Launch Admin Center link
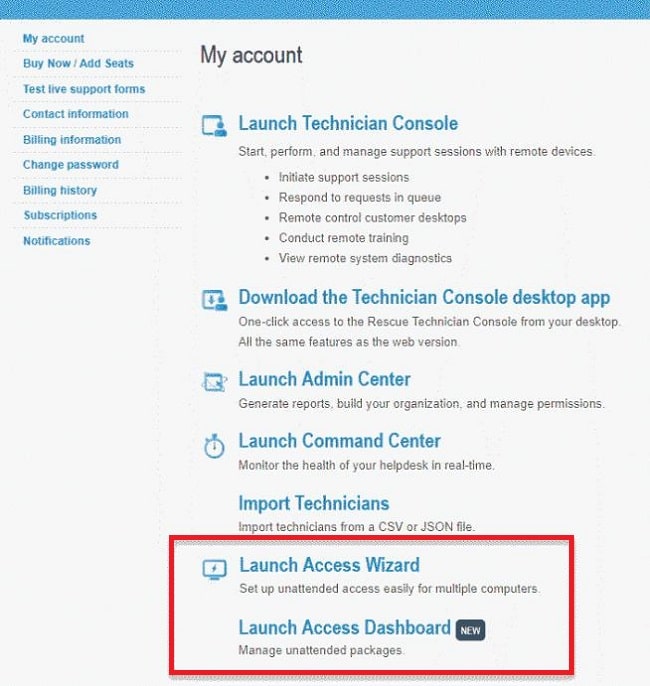This screenshot has width=650, height=686. tap(324, 379)
